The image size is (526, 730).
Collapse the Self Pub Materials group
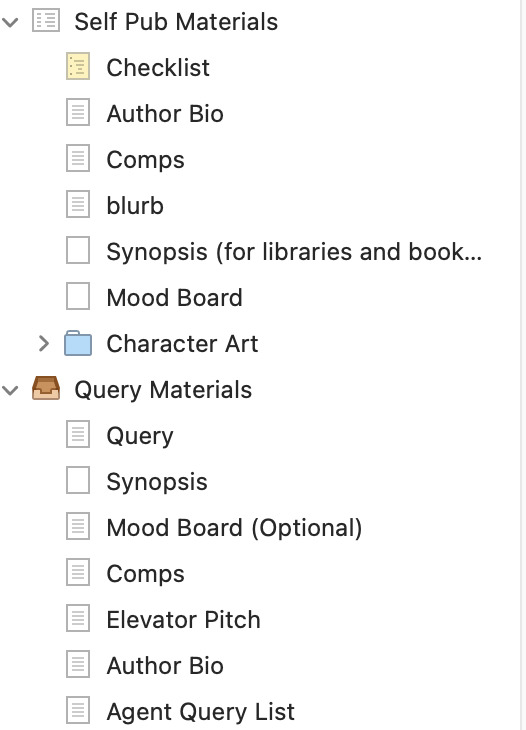pyautogui.click(x=10, y=21)
